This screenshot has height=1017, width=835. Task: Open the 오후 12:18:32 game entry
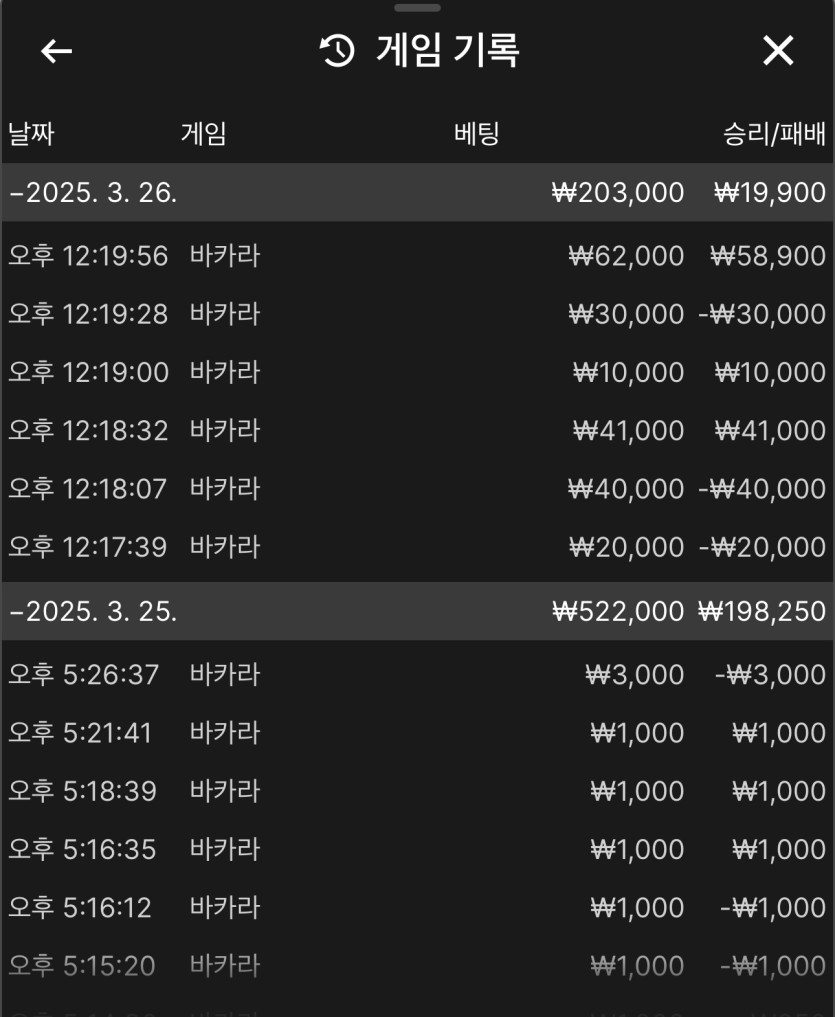pos(417,431)
